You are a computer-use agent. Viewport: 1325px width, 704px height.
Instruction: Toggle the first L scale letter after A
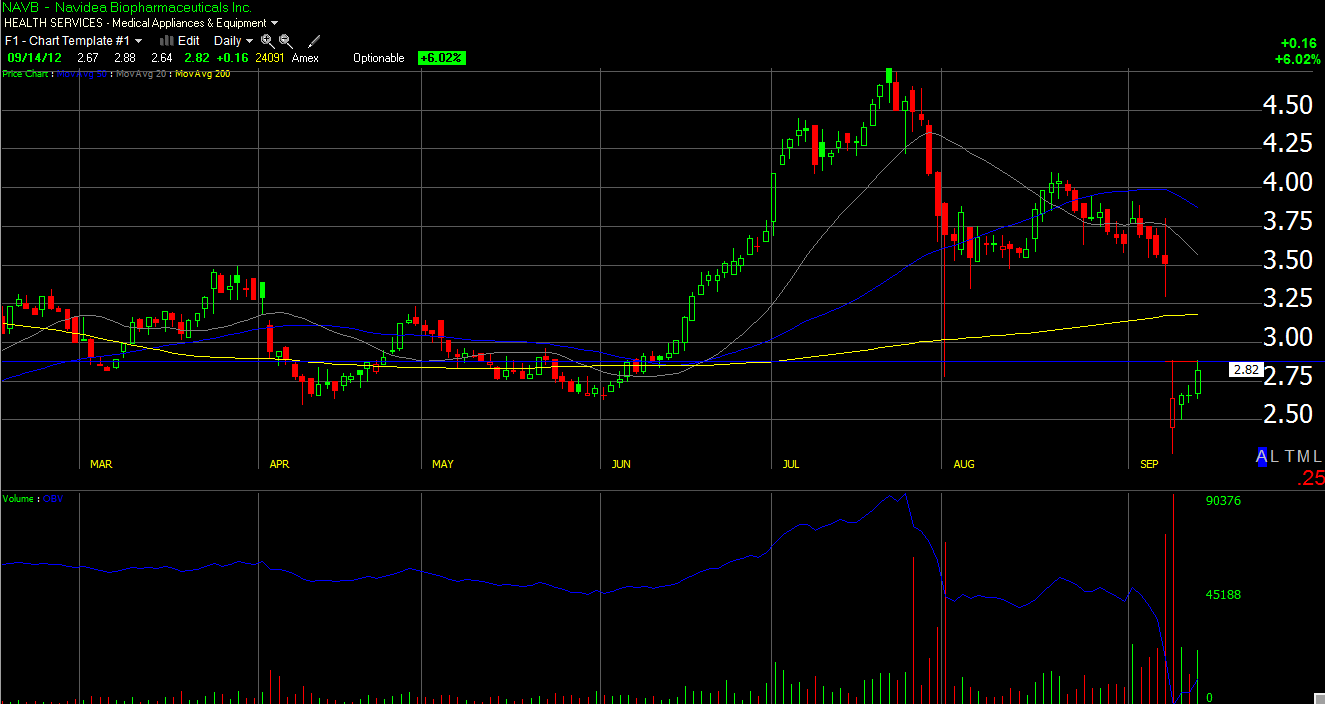(1275, 456)
